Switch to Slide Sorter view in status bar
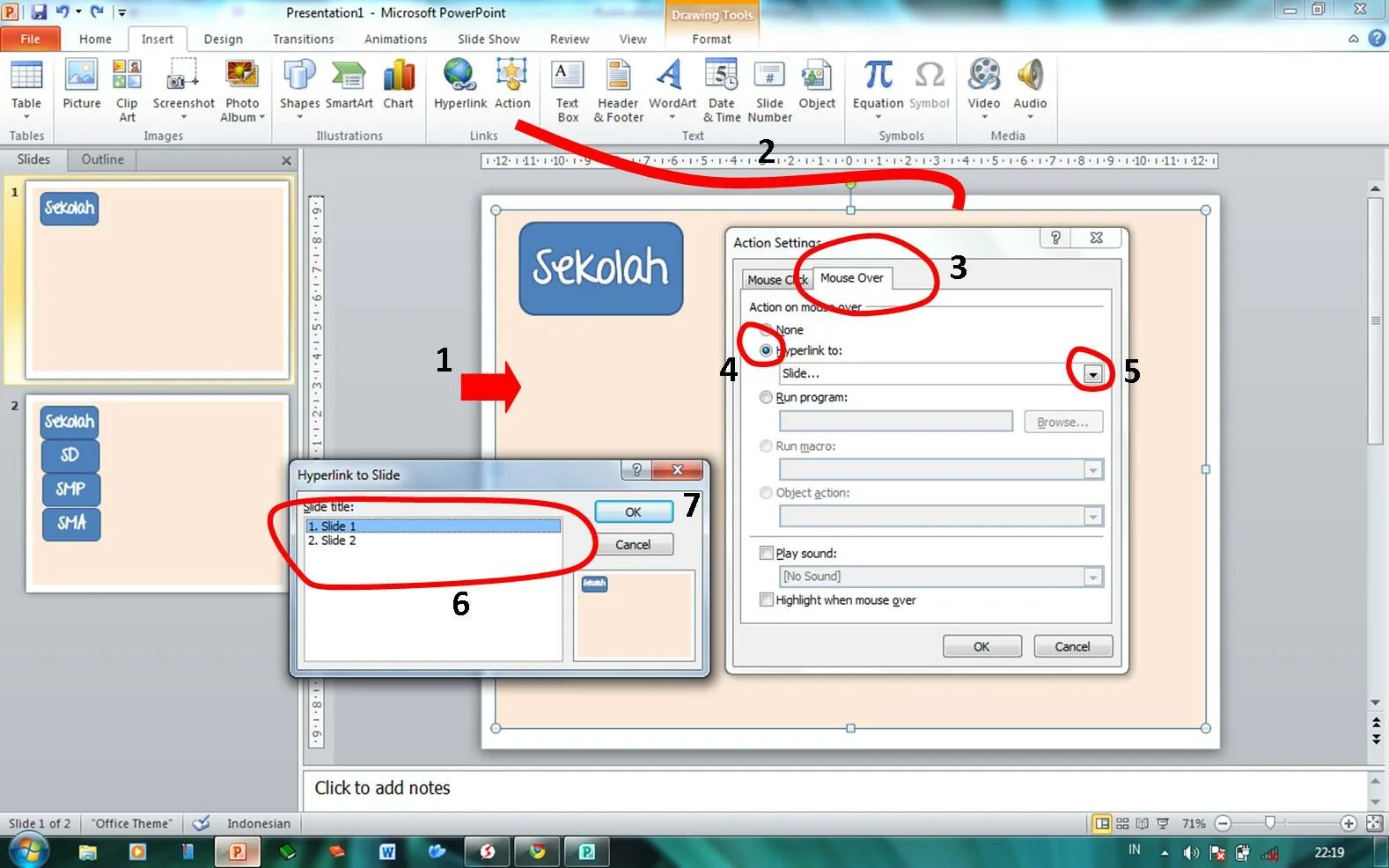 [1122, 823]
